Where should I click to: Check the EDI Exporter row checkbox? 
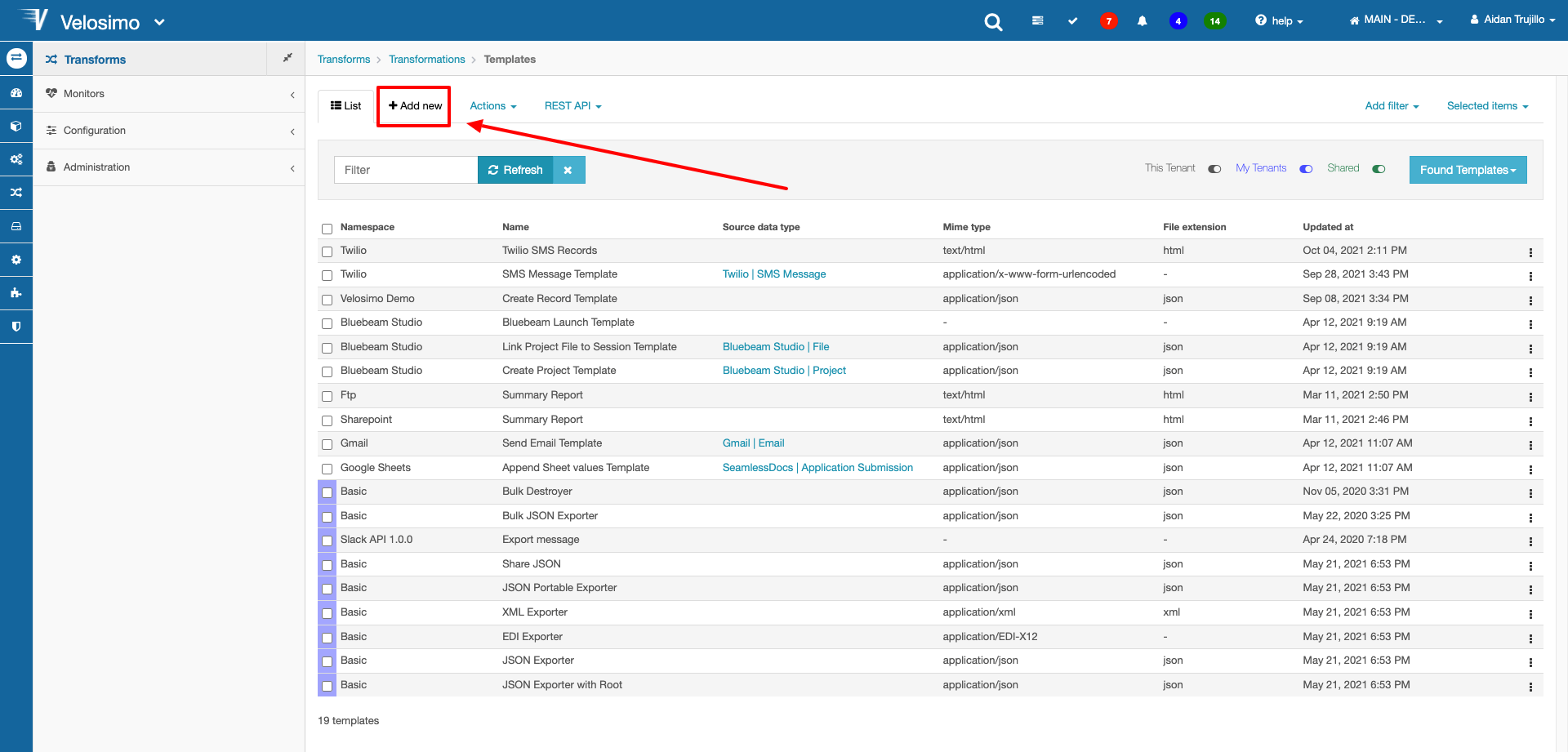(x=327, y=638)
